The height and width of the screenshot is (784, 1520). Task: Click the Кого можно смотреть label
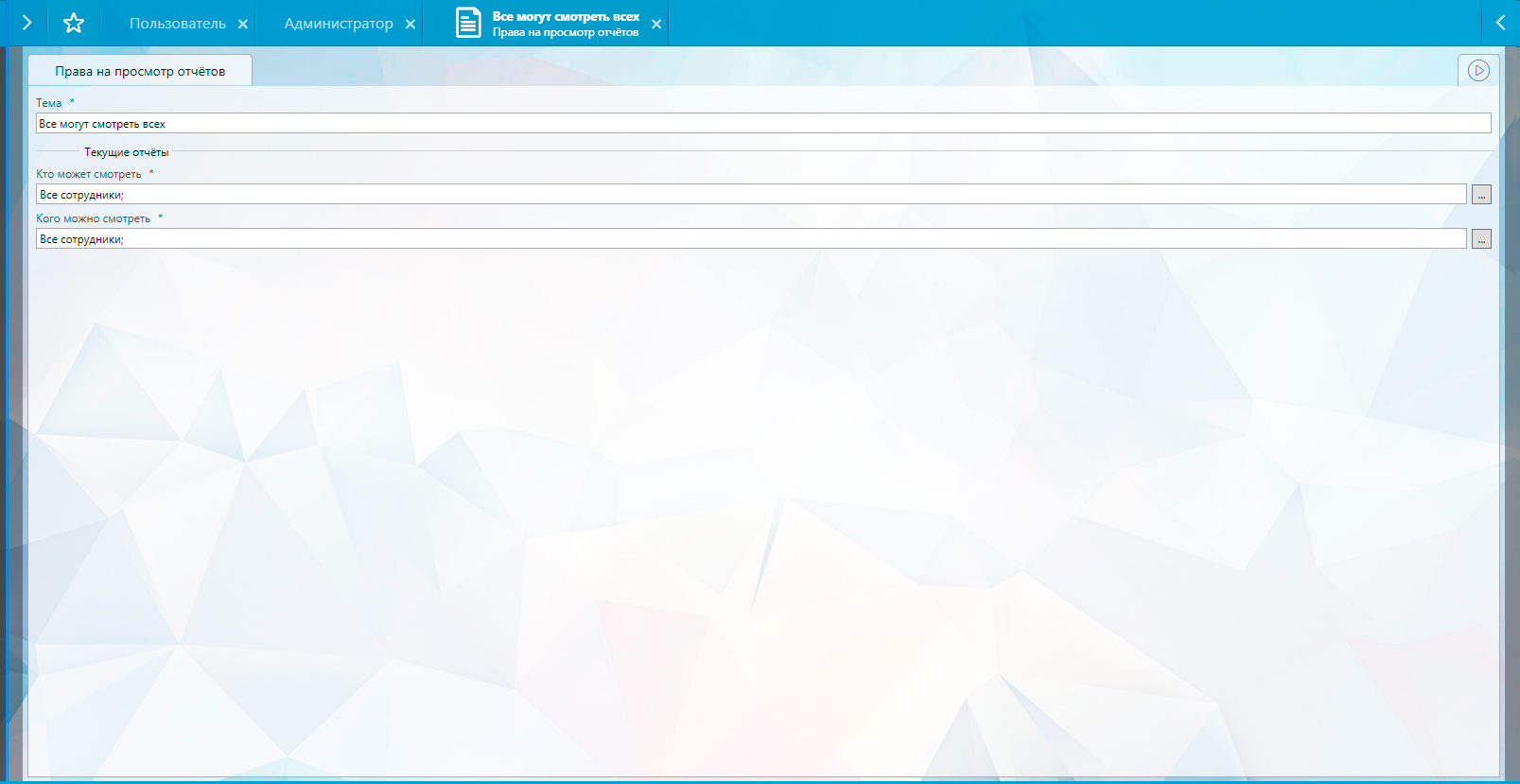[93, 218]
